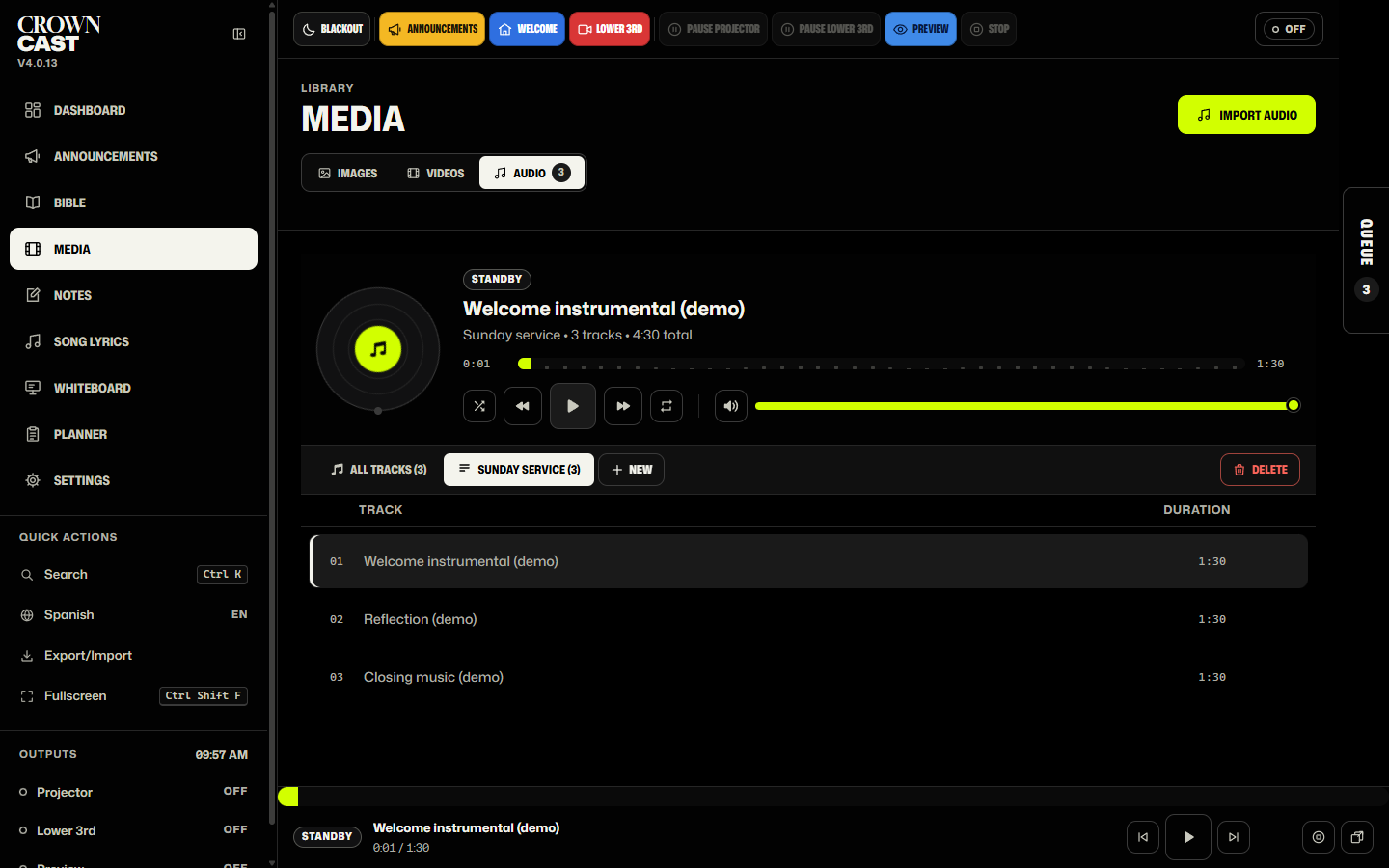This screenshot has width=1389, height=868.
Task: Click the Blackout button in top toolbar
Action: 334,29
